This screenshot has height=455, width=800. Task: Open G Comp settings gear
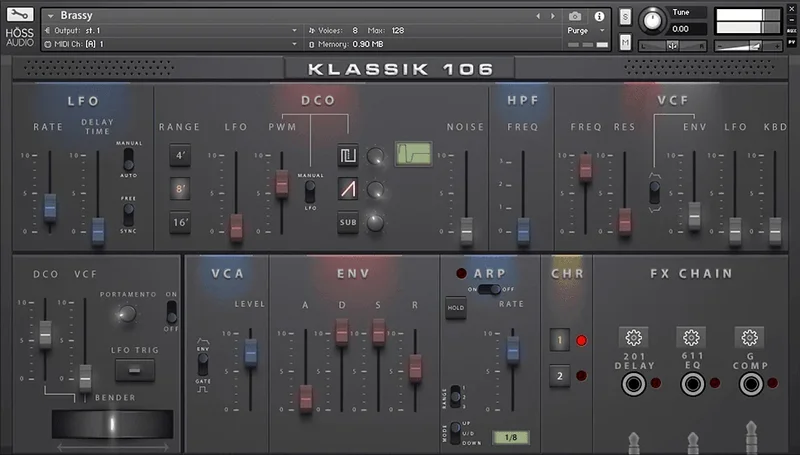pos(749,338)
